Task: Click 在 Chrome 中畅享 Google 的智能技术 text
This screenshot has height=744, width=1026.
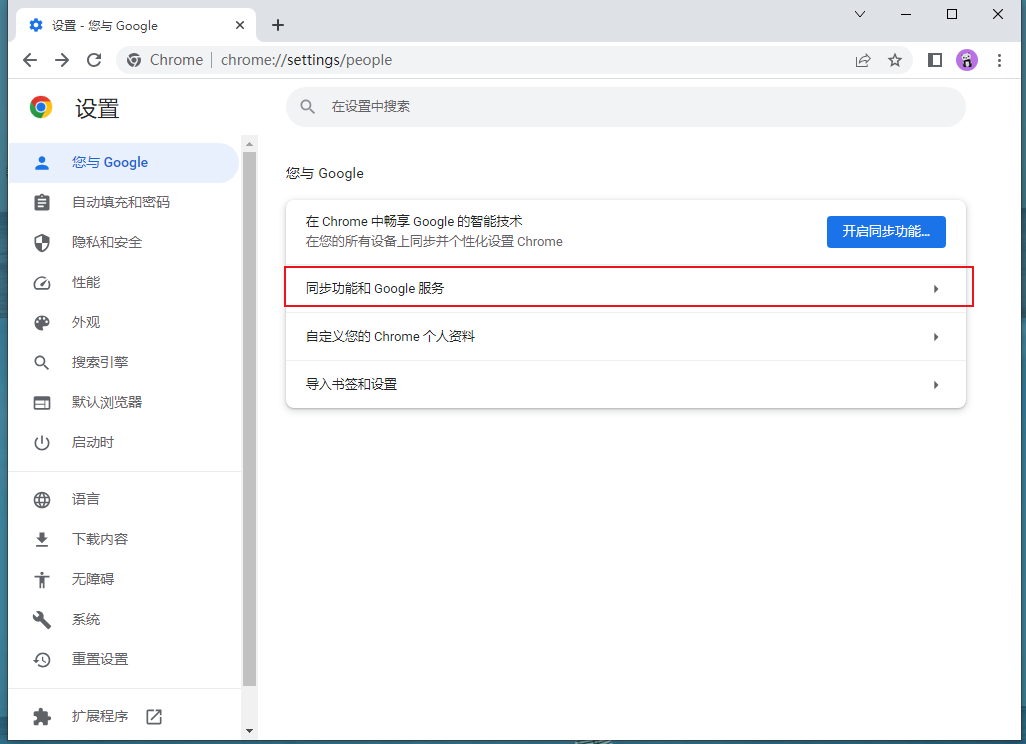Action: pos(414,222)
